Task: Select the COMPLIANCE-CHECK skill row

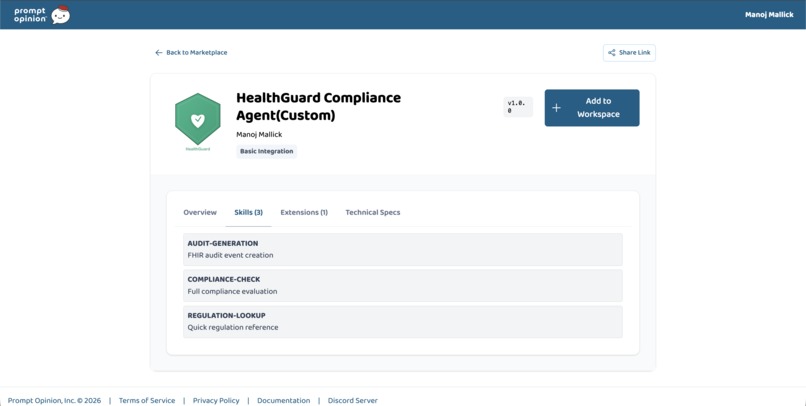Action: pos(403,285)
